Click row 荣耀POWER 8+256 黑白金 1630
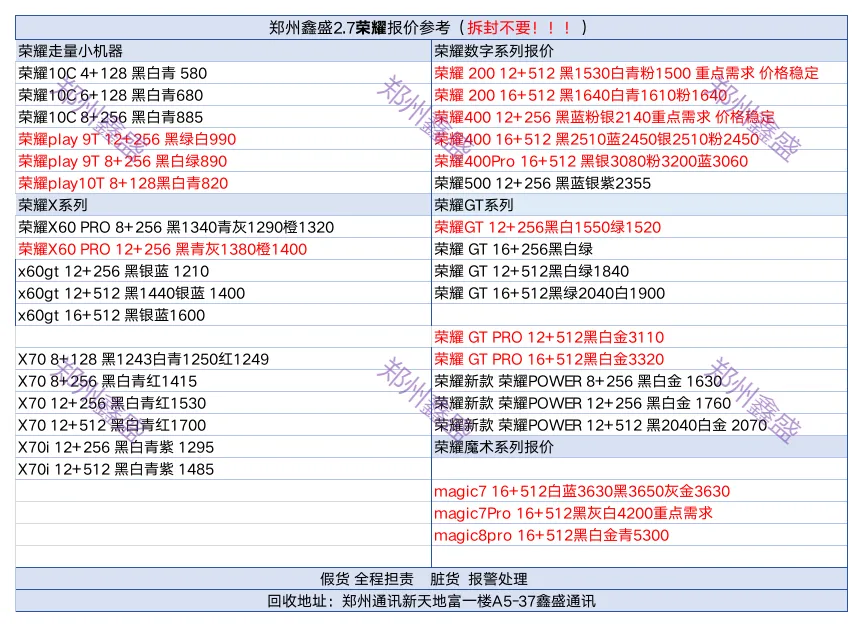Image resolution: width=863 pixels, height=627 pixels. 640,381
